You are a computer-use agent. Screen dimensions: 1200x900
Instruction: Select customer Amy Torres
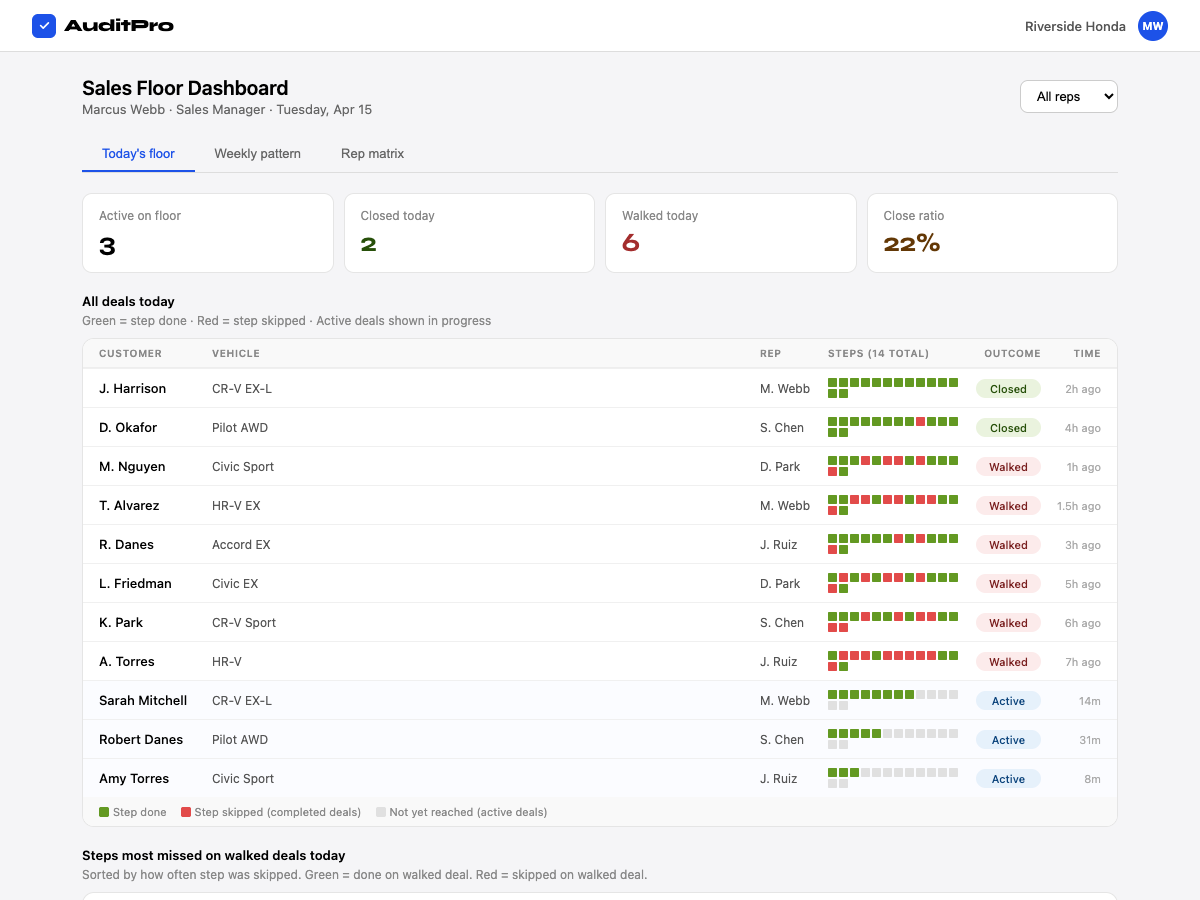[134, 779]
